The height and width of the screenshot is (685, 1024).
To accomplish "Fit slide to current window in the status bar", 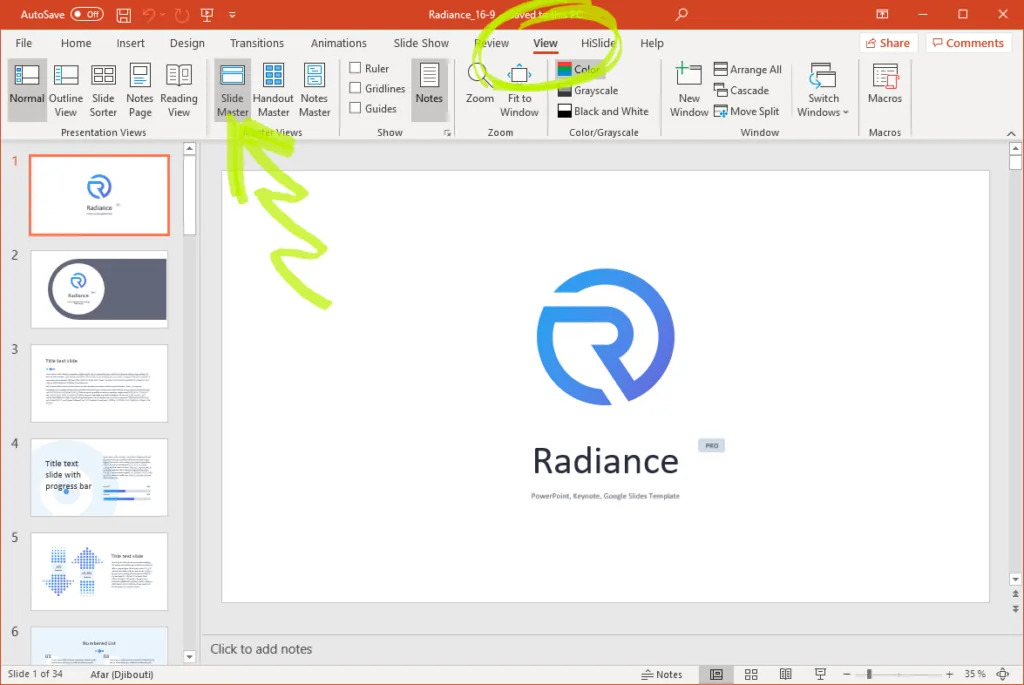I will [1003, 674].
